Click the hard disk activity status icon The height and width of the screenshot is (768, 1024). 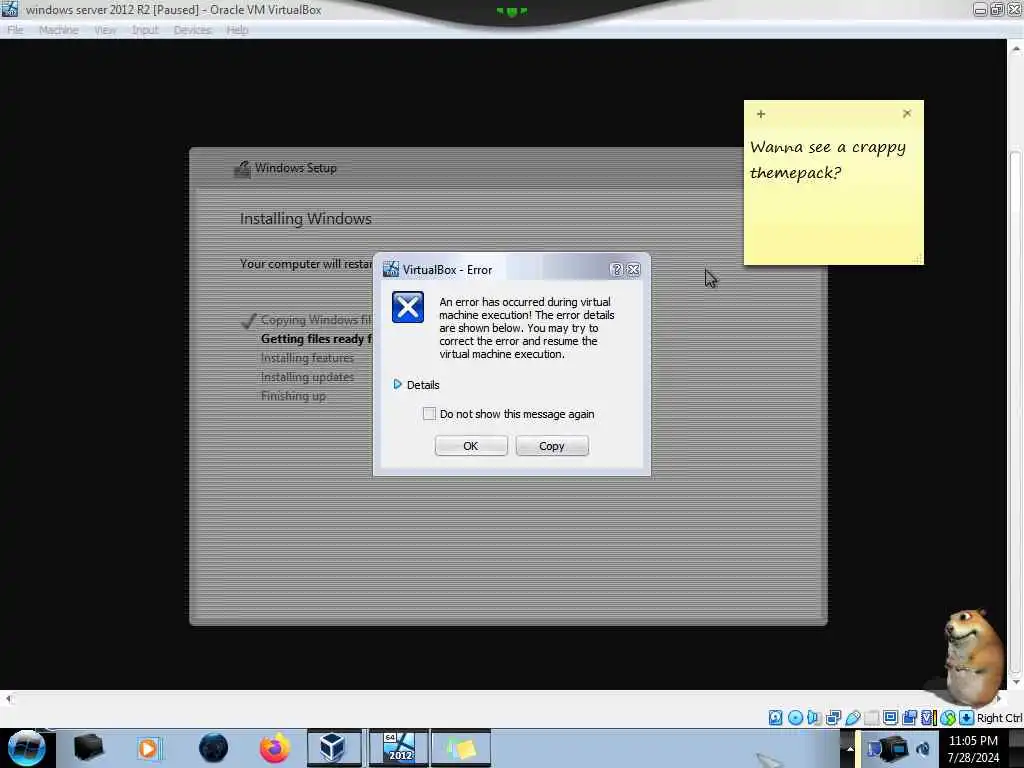coord(775,718)
